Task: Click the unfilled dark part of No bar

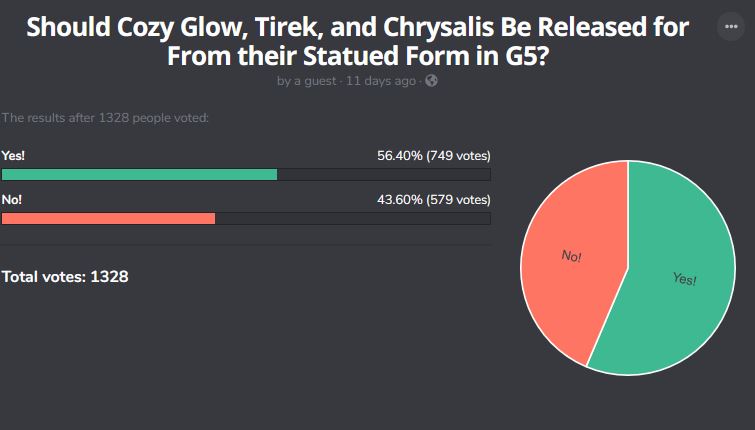Action: click(x=352, y=218)
